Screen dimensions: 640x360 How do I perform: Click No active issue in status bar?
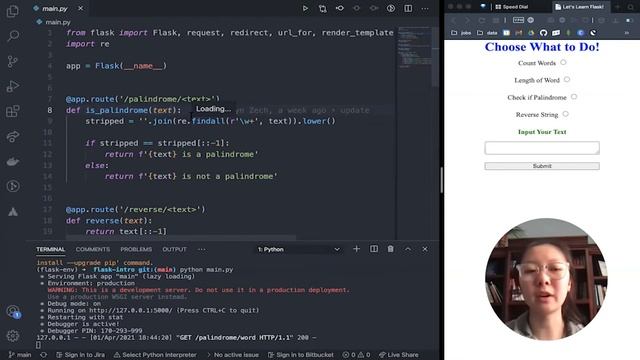coord(233,355)
